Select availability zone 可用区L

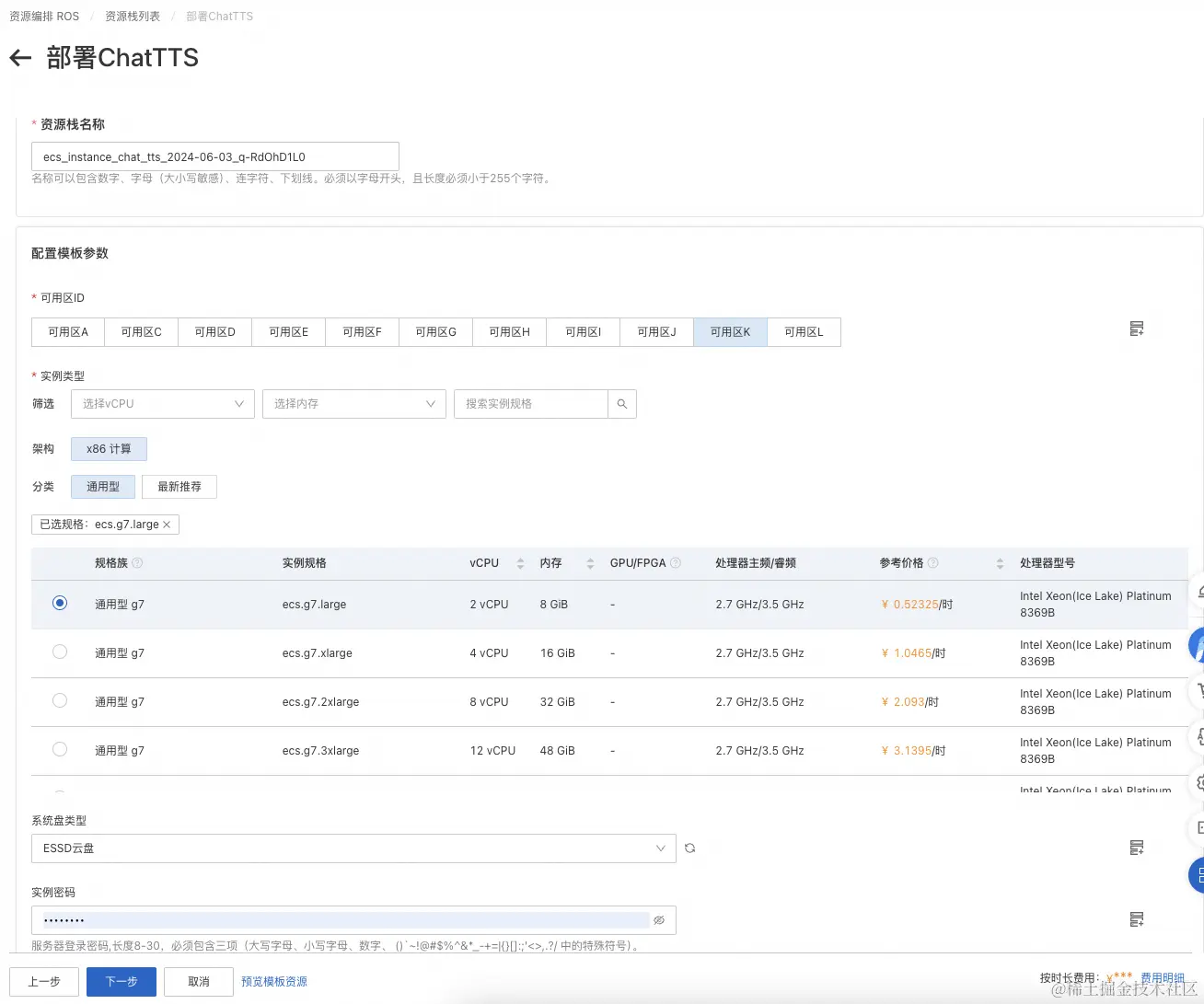coord(805,332)
